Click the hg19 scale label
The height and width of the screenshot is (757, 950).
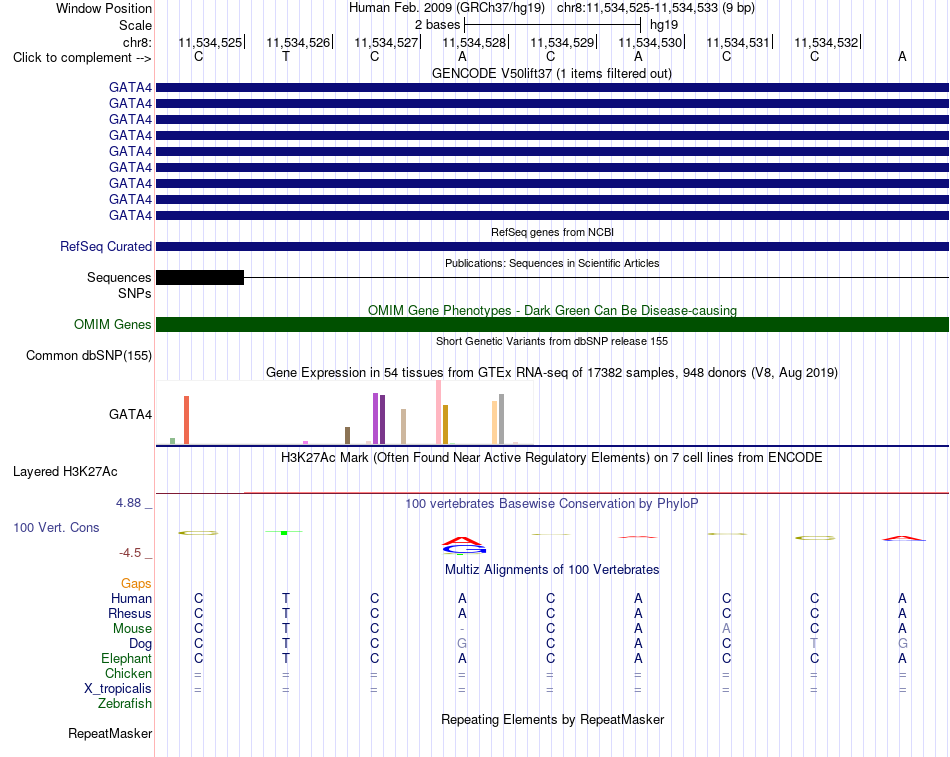664,25
